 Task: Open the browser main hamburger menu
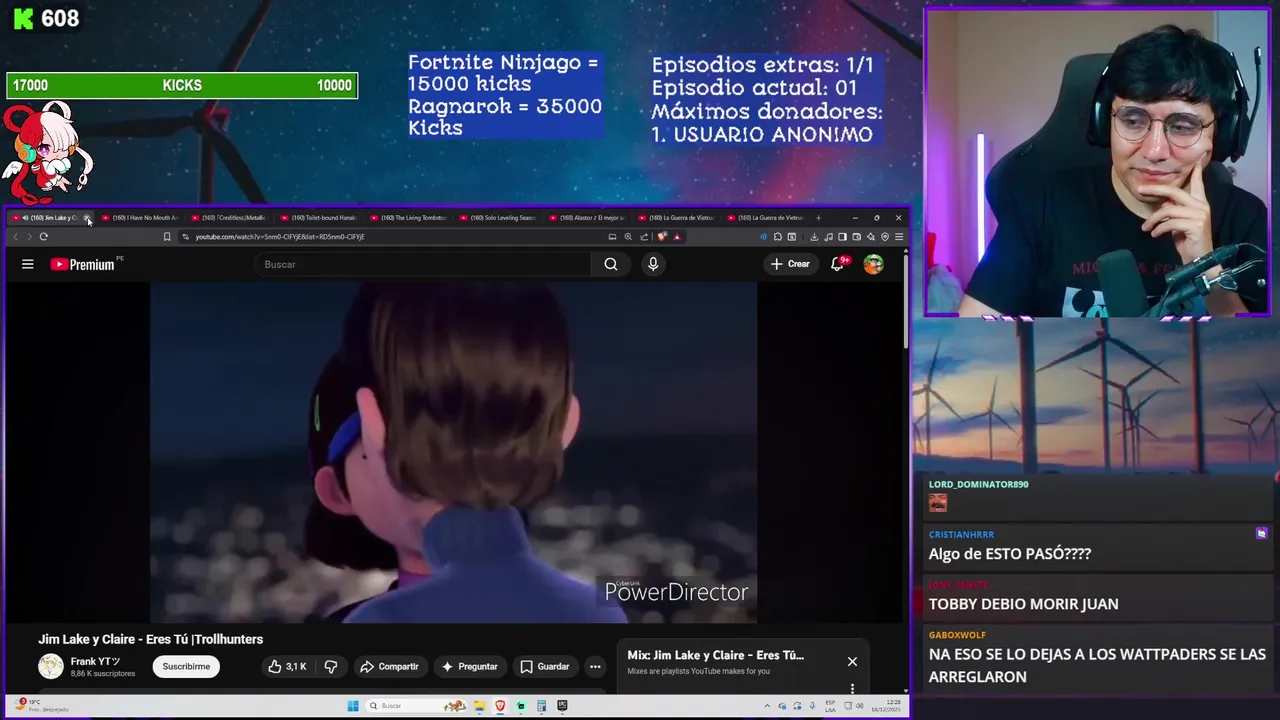tap(899, 237)
